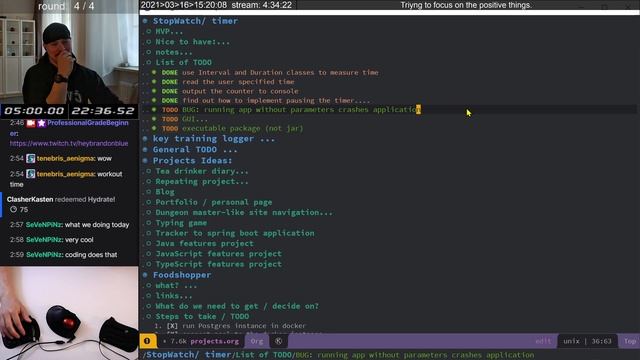The width and height of the screenshot is (640, 360).
Task: Click bullet of the GUI... TODO item
Action: tap(154, 119)
